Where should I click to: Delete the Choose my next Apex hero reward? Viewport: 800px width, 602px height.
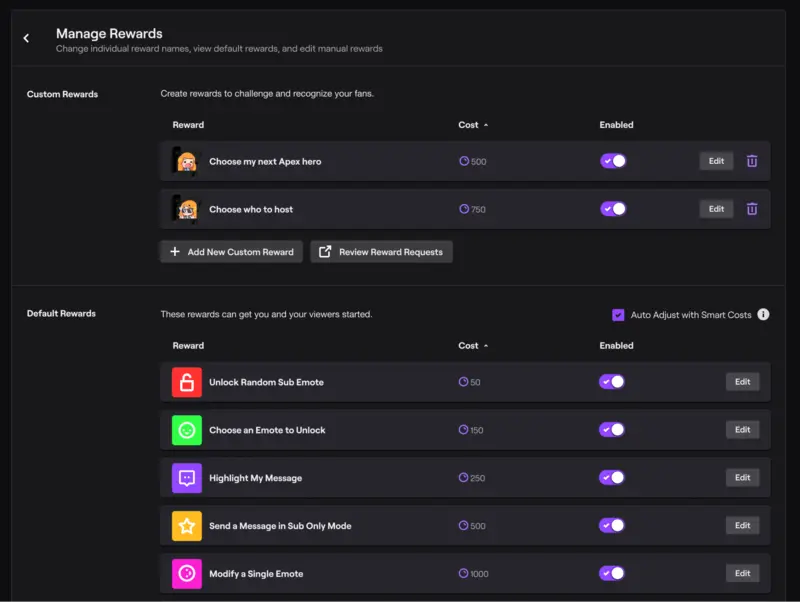pyautogui.click(x=751, y=160)
